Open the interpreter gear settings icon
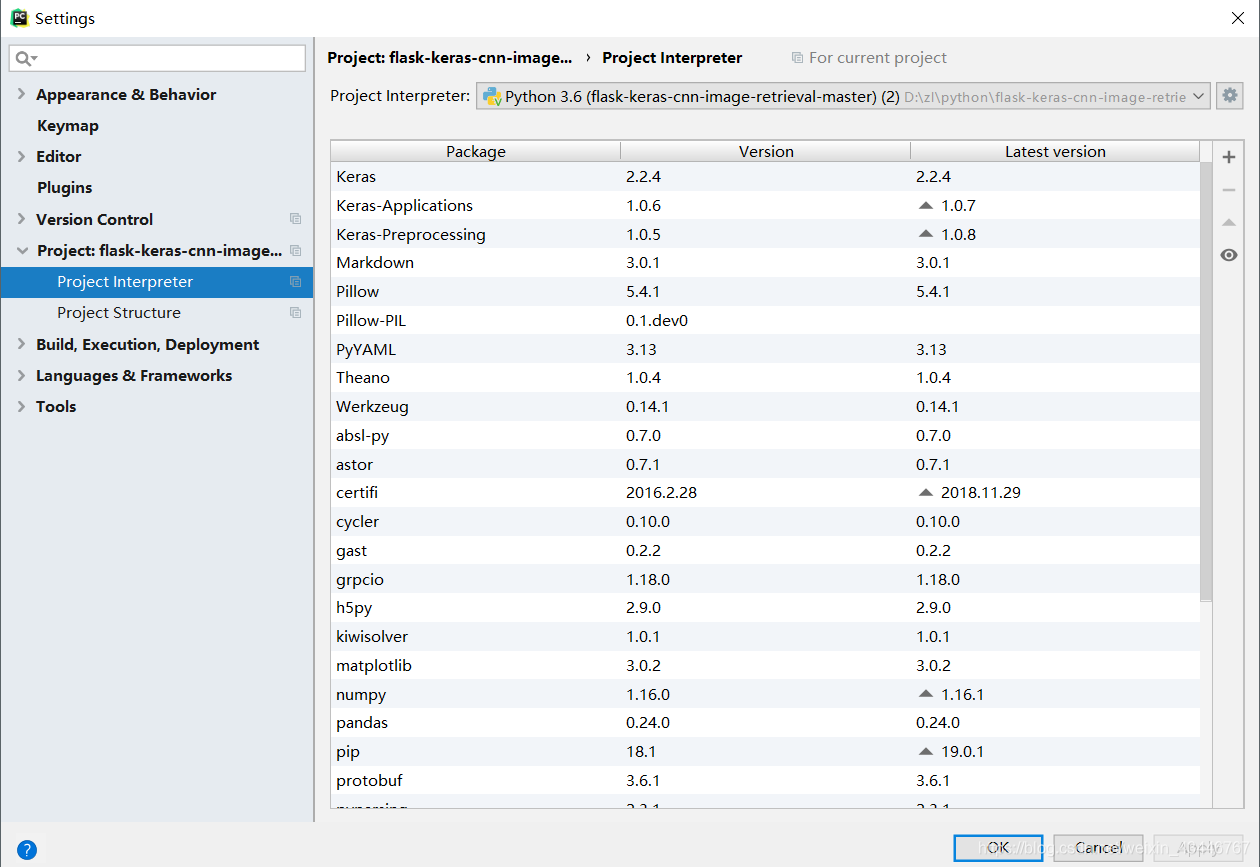Image resolution: width=1260 pixels, height=867 pixels. click(x=1230, y=96)
